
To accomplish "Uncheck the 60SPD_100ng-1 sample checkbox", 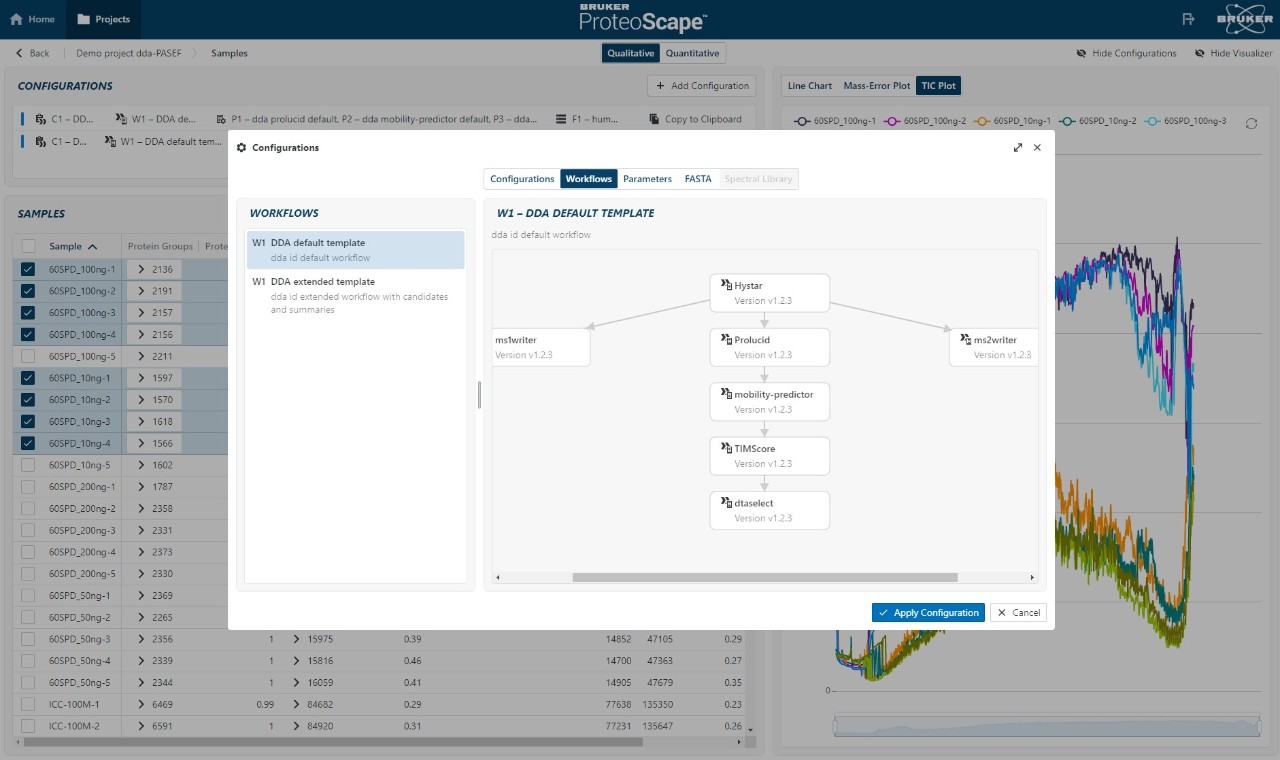I will (28, 269).
